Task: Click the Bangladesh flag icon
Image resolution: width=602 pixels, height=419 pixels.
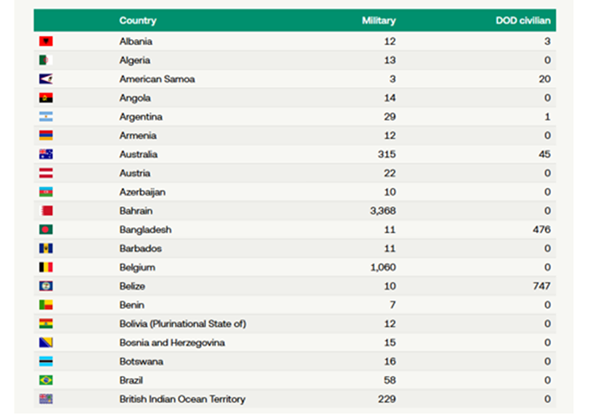Action: click(x=45, y=230)
